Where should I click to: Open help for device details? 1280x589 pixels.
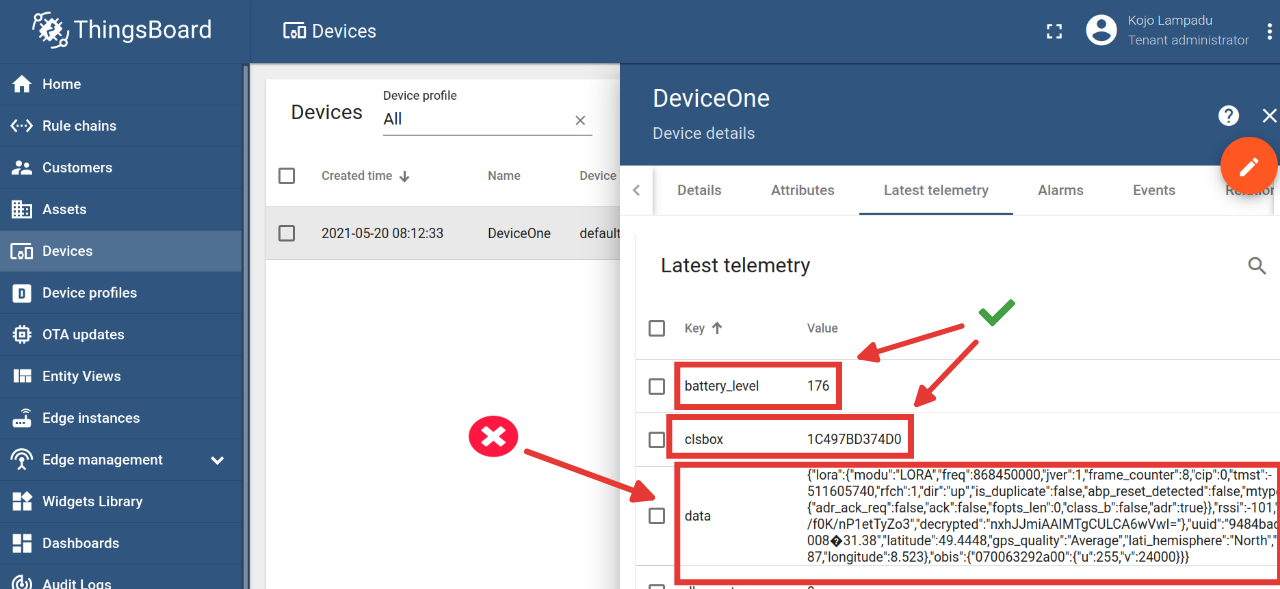click(1229, 116)
